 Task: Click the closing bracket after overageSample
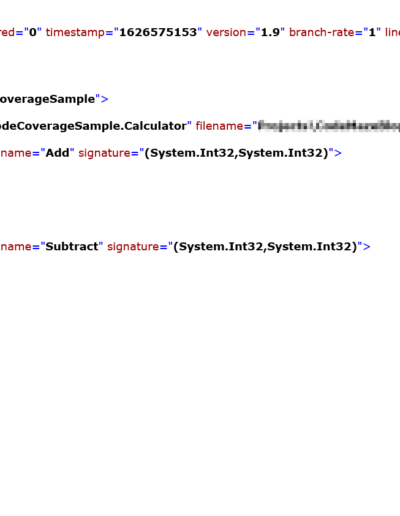[x=105, y=99]
